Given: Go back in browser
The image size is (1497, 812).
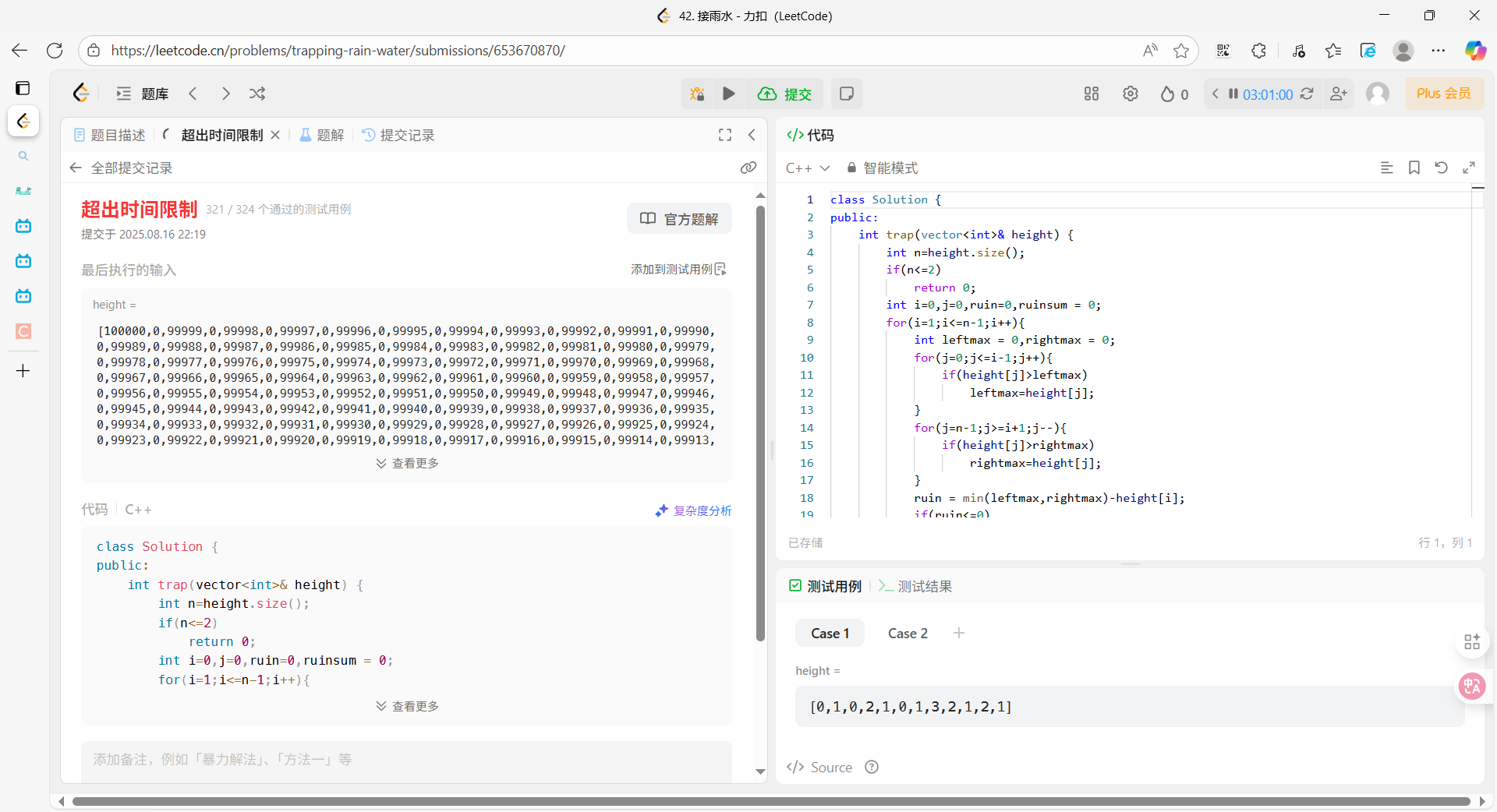Looking at the screenshot, I should point(19,51).
